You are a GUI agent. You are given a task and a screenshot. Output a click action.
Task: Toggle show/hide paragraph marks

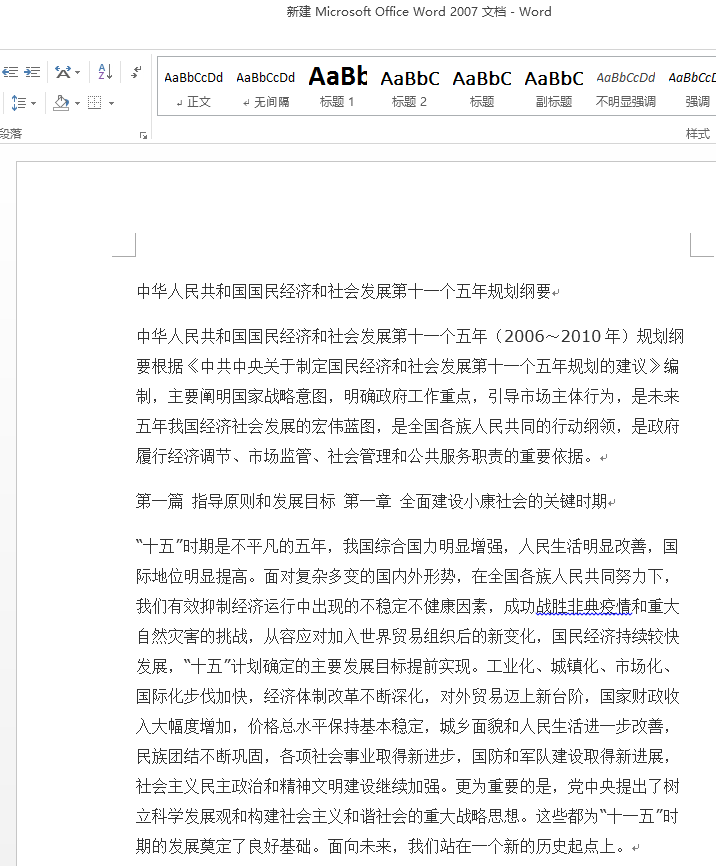coord(136,72)
